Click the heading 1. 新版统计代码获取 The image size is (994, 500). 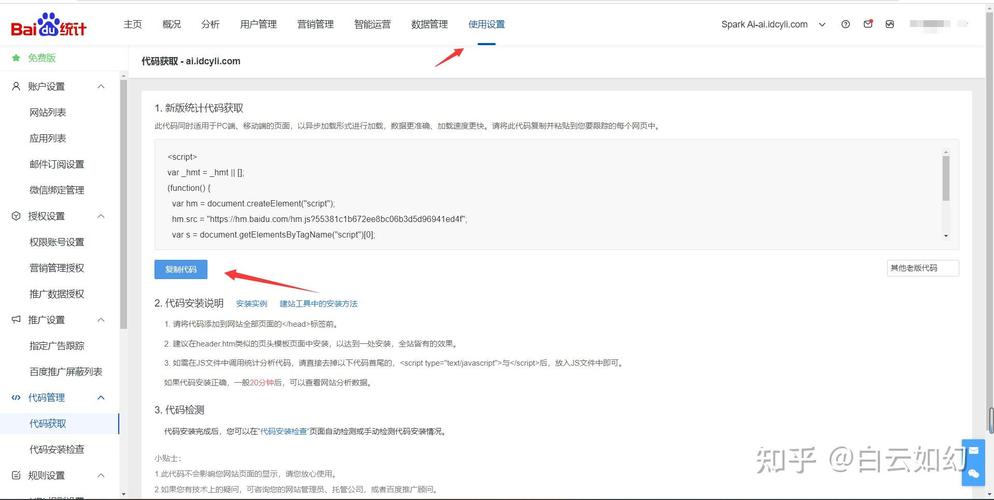coord(198,108)
